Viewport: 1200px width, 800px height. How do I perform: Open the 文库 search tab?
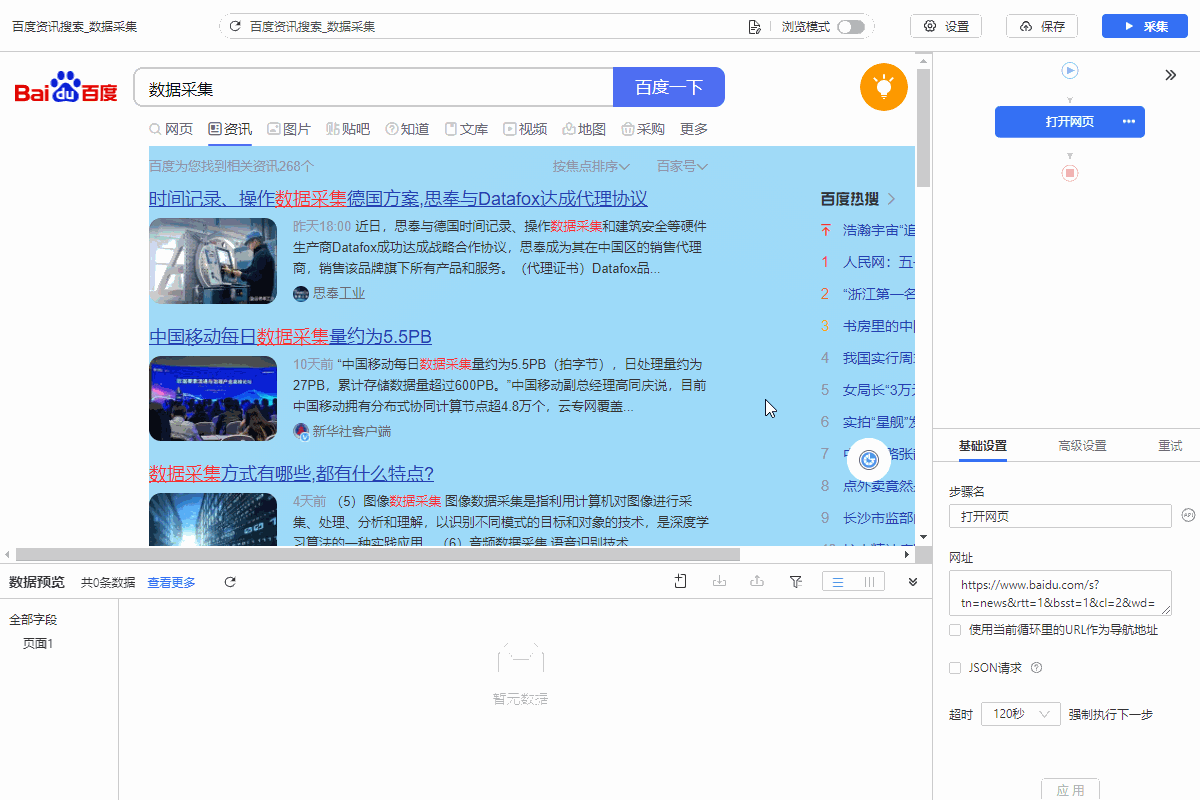click(466, 129)
